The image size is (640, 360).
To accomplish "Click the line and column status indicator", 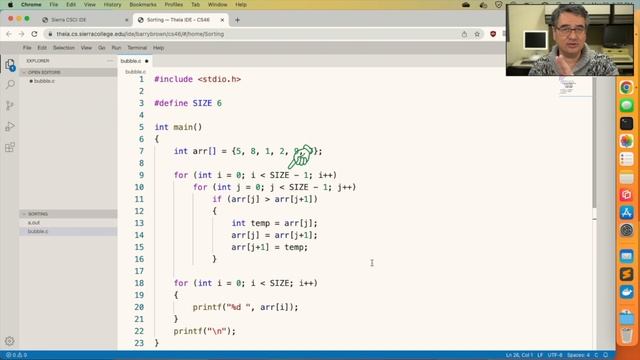I will (519, 355).
